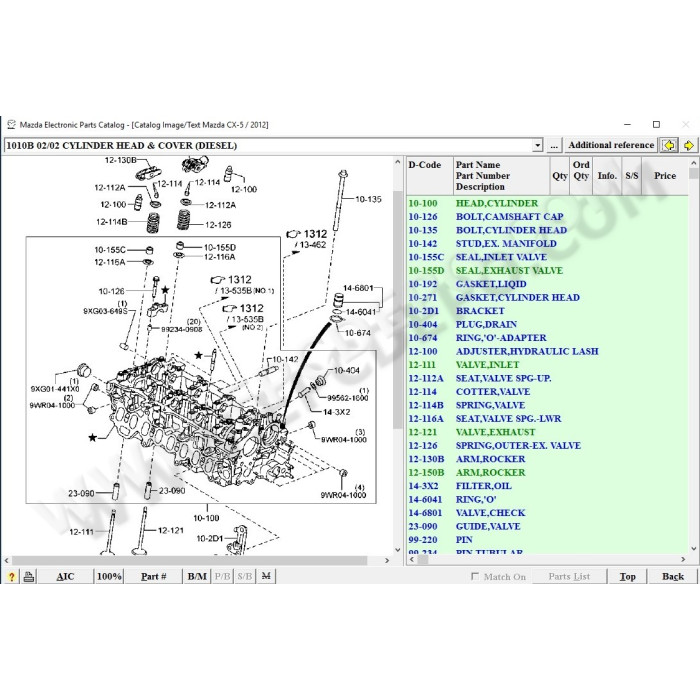Go to next page with yellow right arrow
700x700 pixels.
689,146
